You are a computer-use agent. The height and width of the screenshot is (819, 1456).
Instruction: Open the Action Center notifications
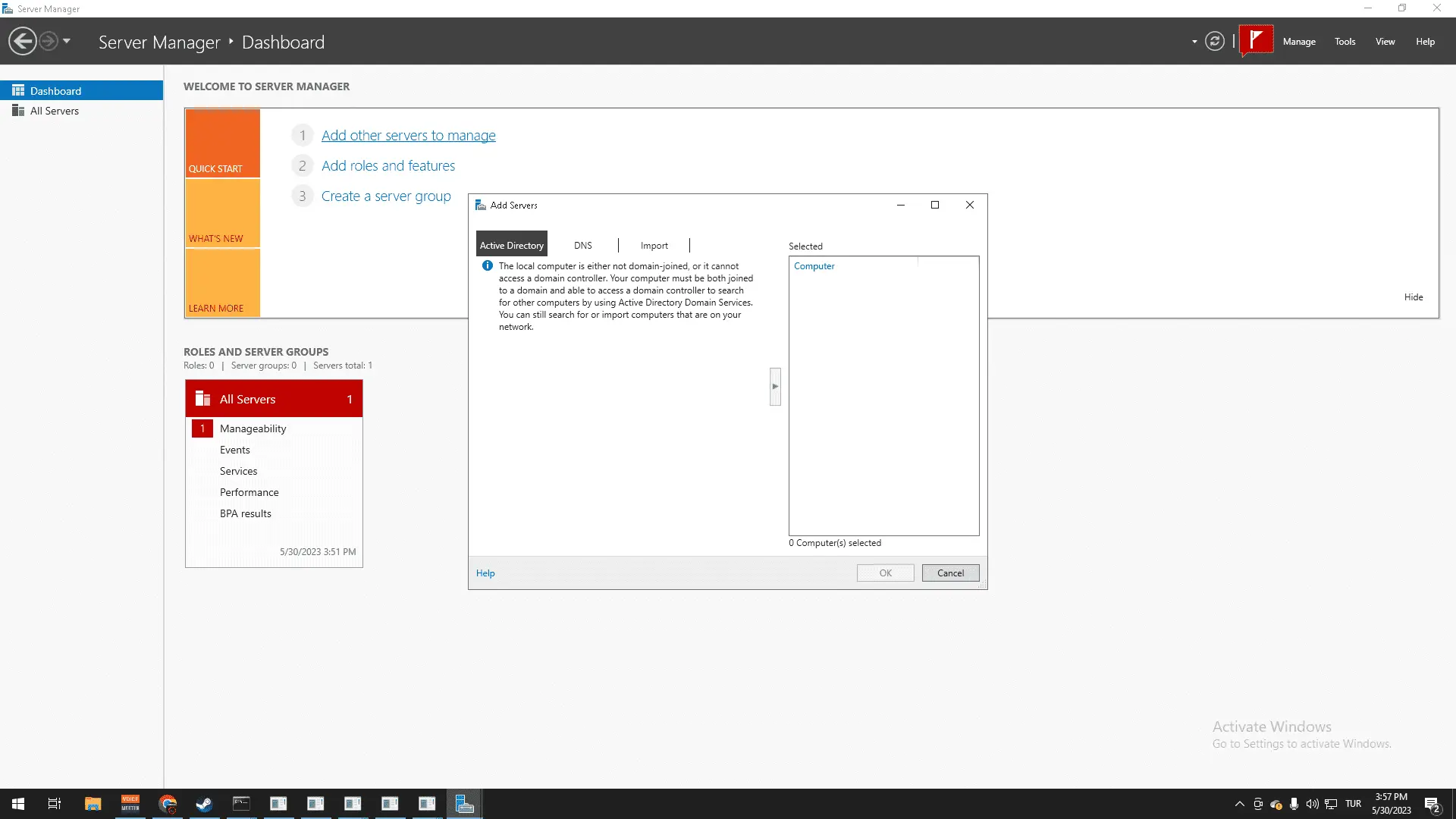click(x=1432, y=804)
